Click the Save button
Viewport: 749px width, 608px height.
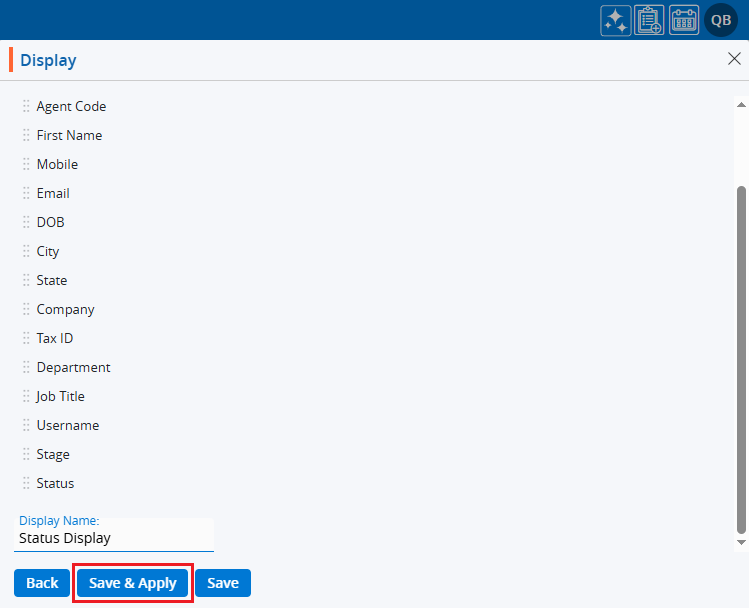click(223, 583)
